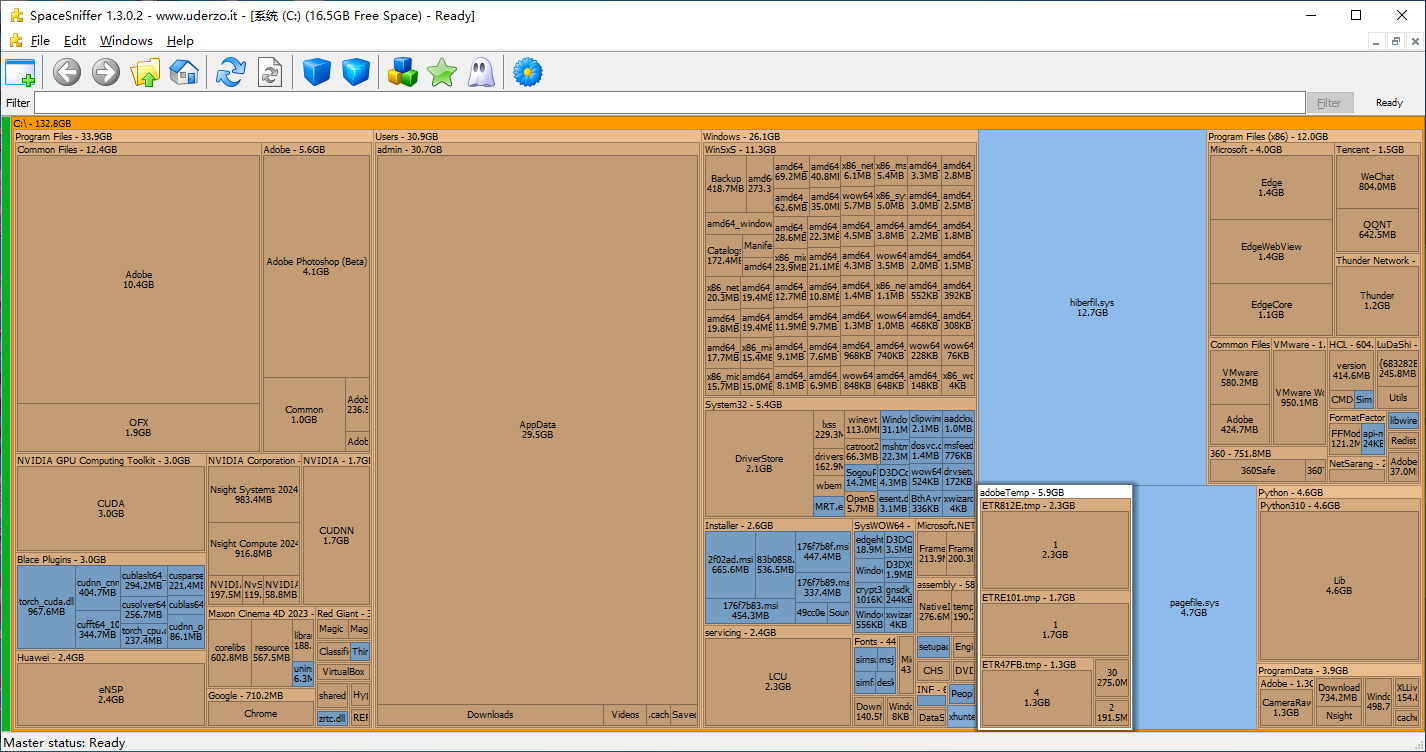Select the hiberfil.sys 12.7GB block
The width and height of the screenshot is (1426, 752).
click(1092, 306)
